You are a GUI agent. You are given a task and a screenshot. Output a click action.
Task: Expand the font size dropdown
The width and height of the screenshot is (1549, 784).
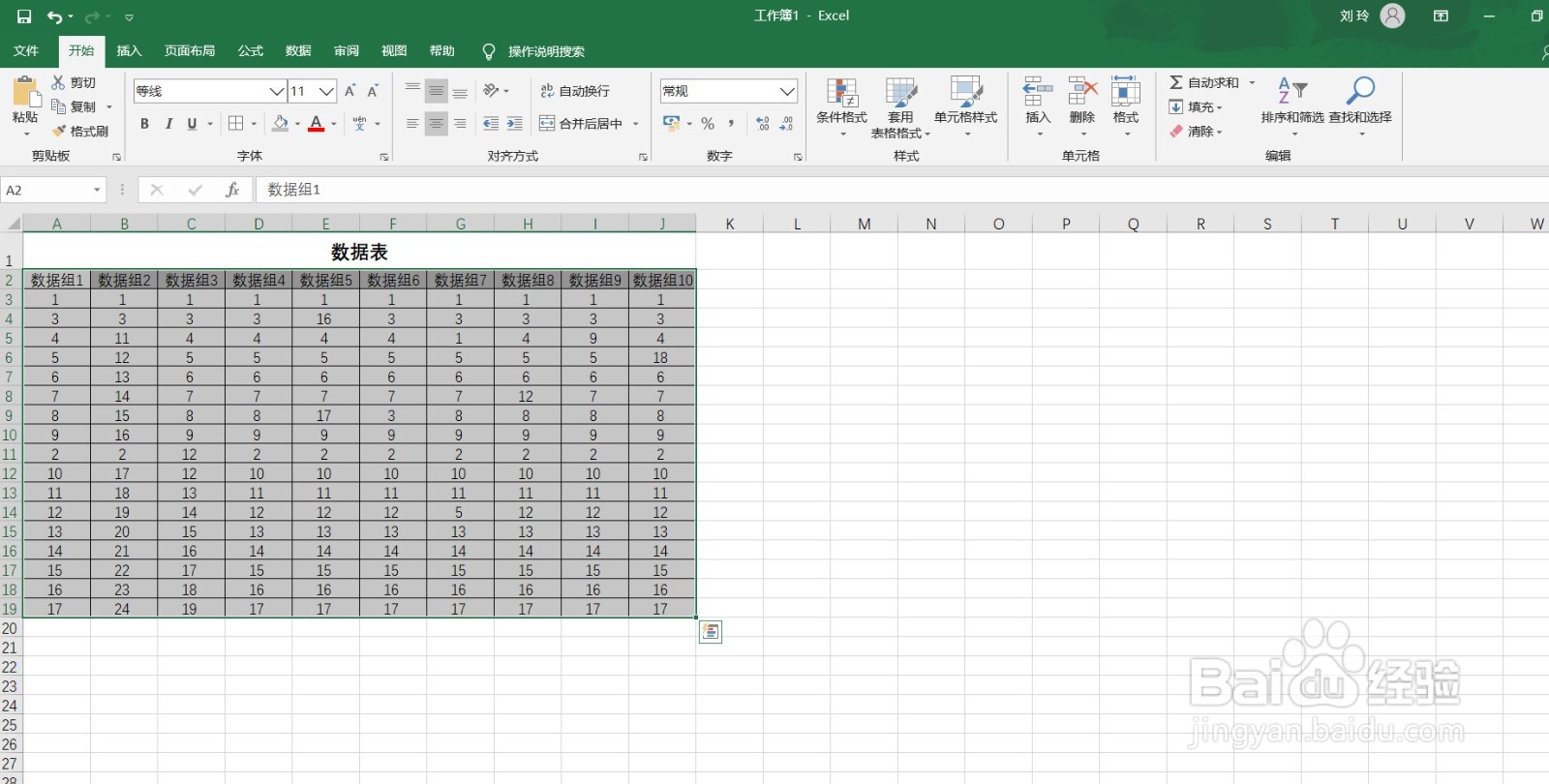tap(326, 91)
